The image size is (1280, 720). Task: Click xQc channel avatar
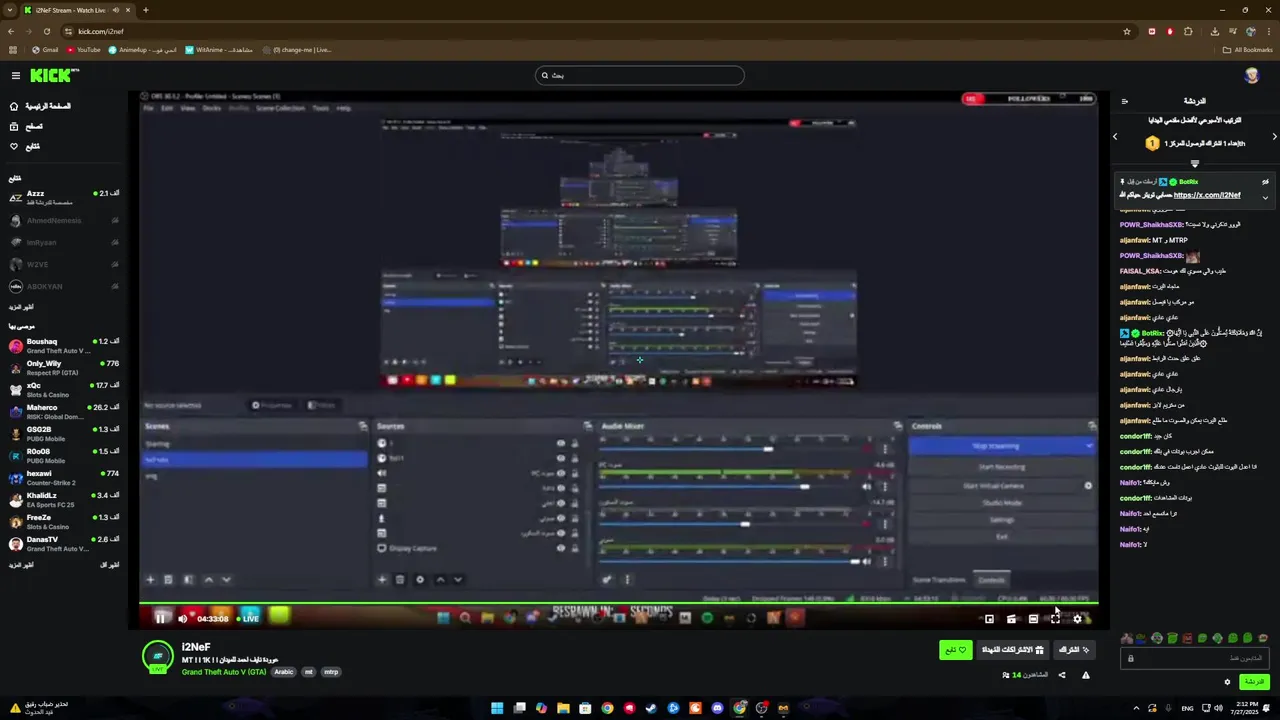[x=15, y=390]
